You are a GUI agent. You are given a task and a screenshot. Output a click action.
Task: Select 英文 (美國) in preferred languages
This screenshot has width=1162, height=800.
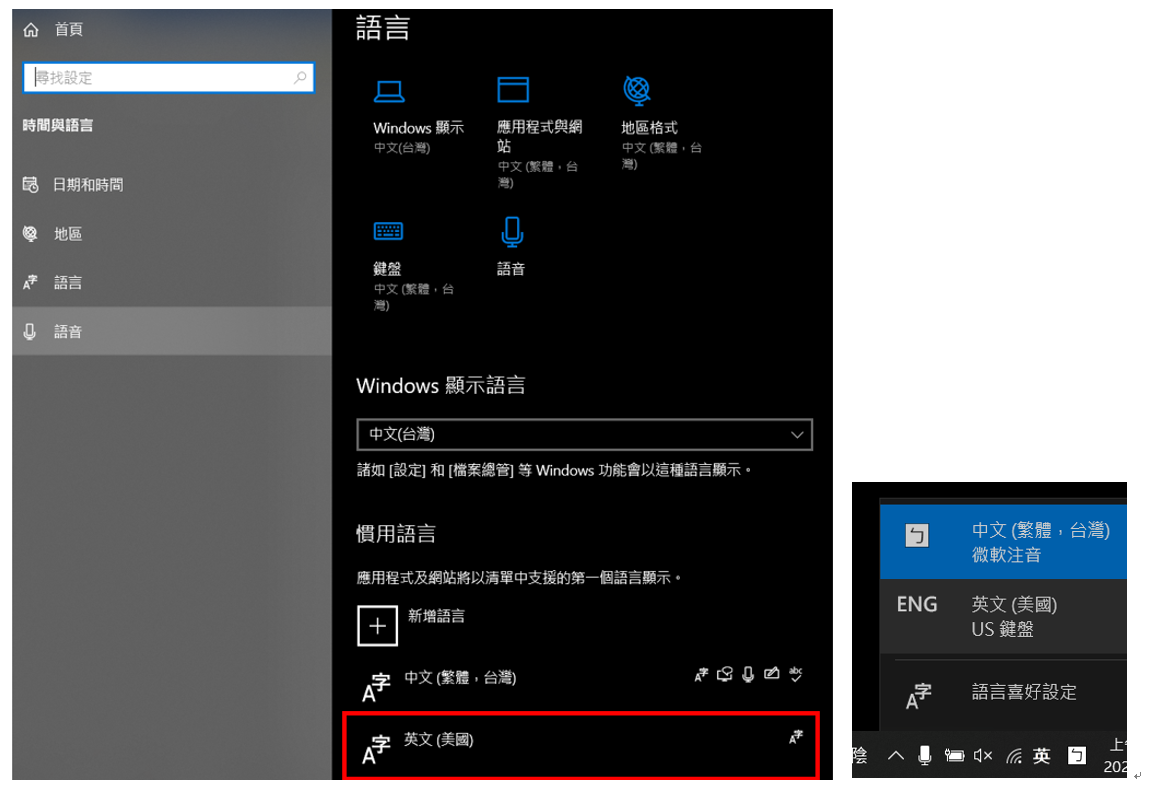tap(580, 745)
